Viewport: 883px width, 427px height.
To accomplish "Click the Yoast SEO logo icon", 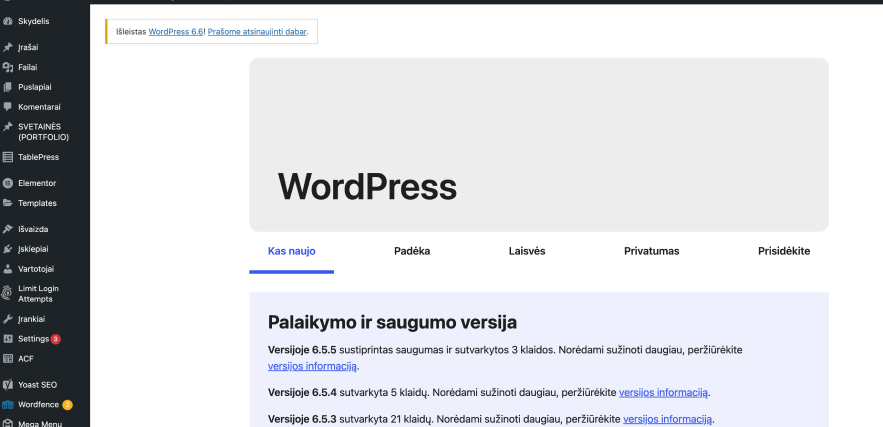I will click(x=7, y=385).
